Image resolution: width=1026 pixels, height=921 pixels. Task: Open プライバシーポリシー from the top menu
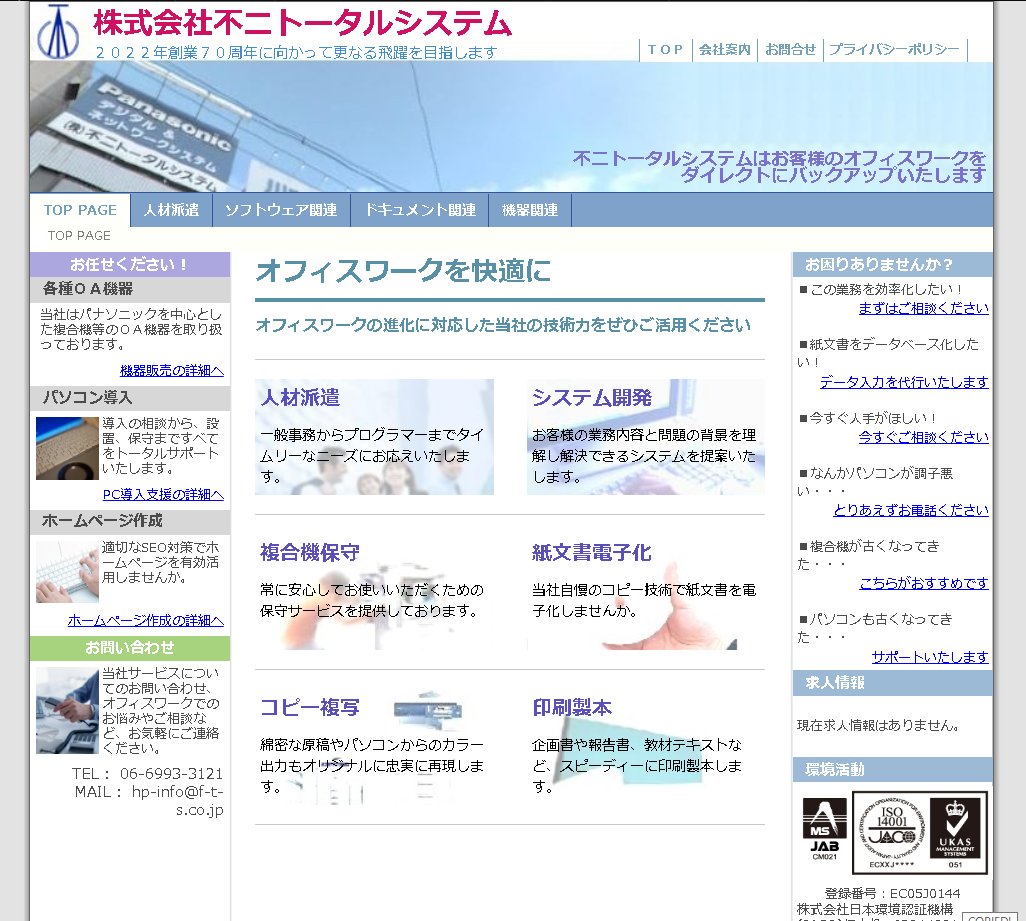894,49
